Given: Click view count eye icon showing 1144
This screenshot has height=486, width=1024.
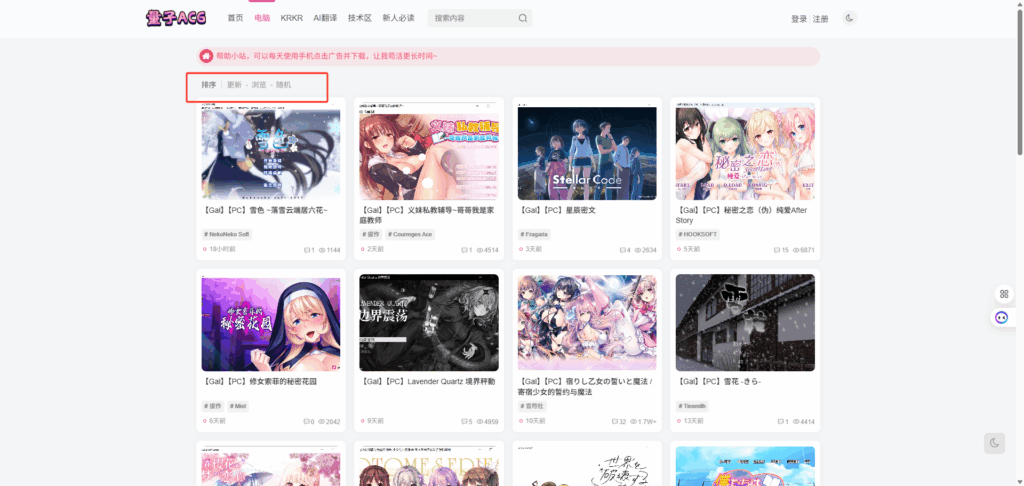Looking at the screenshot, I should (x=322, y=250).
